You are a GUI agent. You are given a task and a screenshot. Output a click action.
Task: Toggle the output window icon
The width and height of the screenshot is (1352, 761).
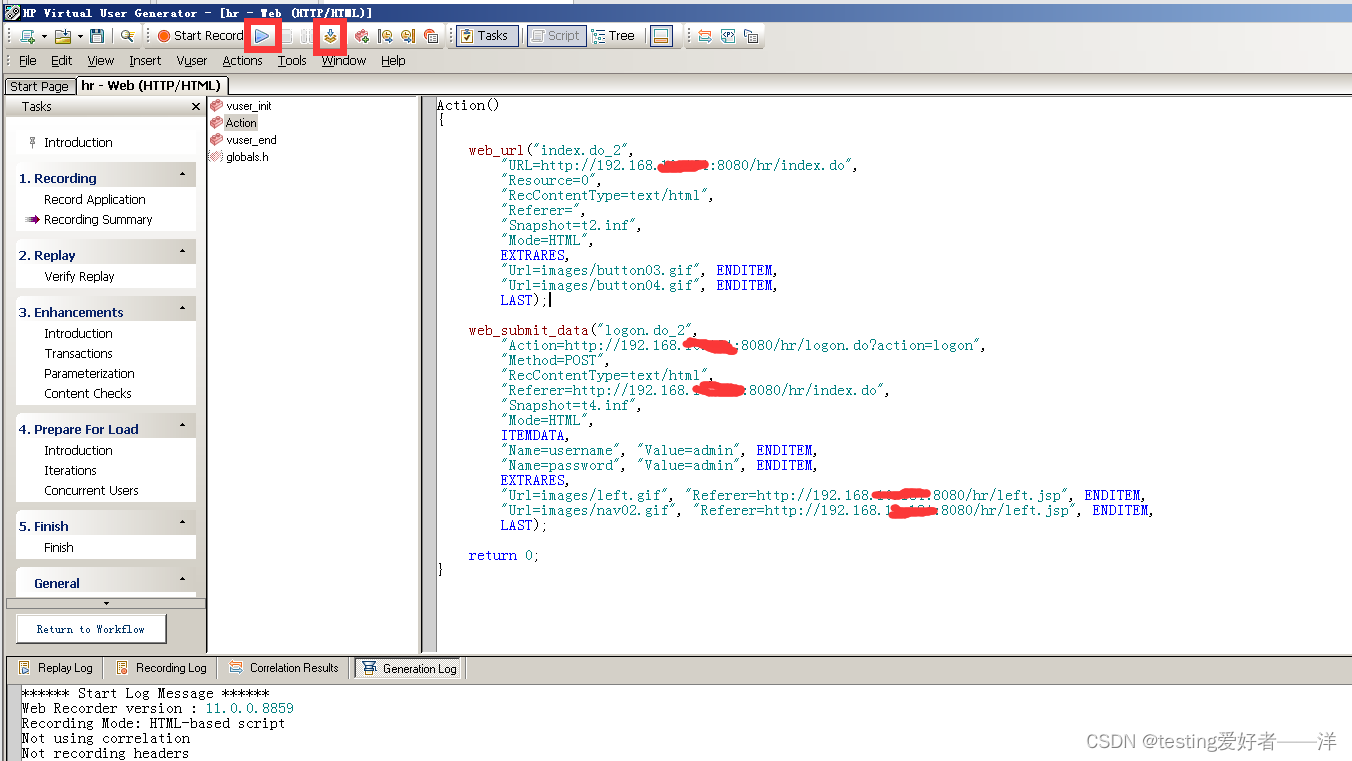pos(660,36)
